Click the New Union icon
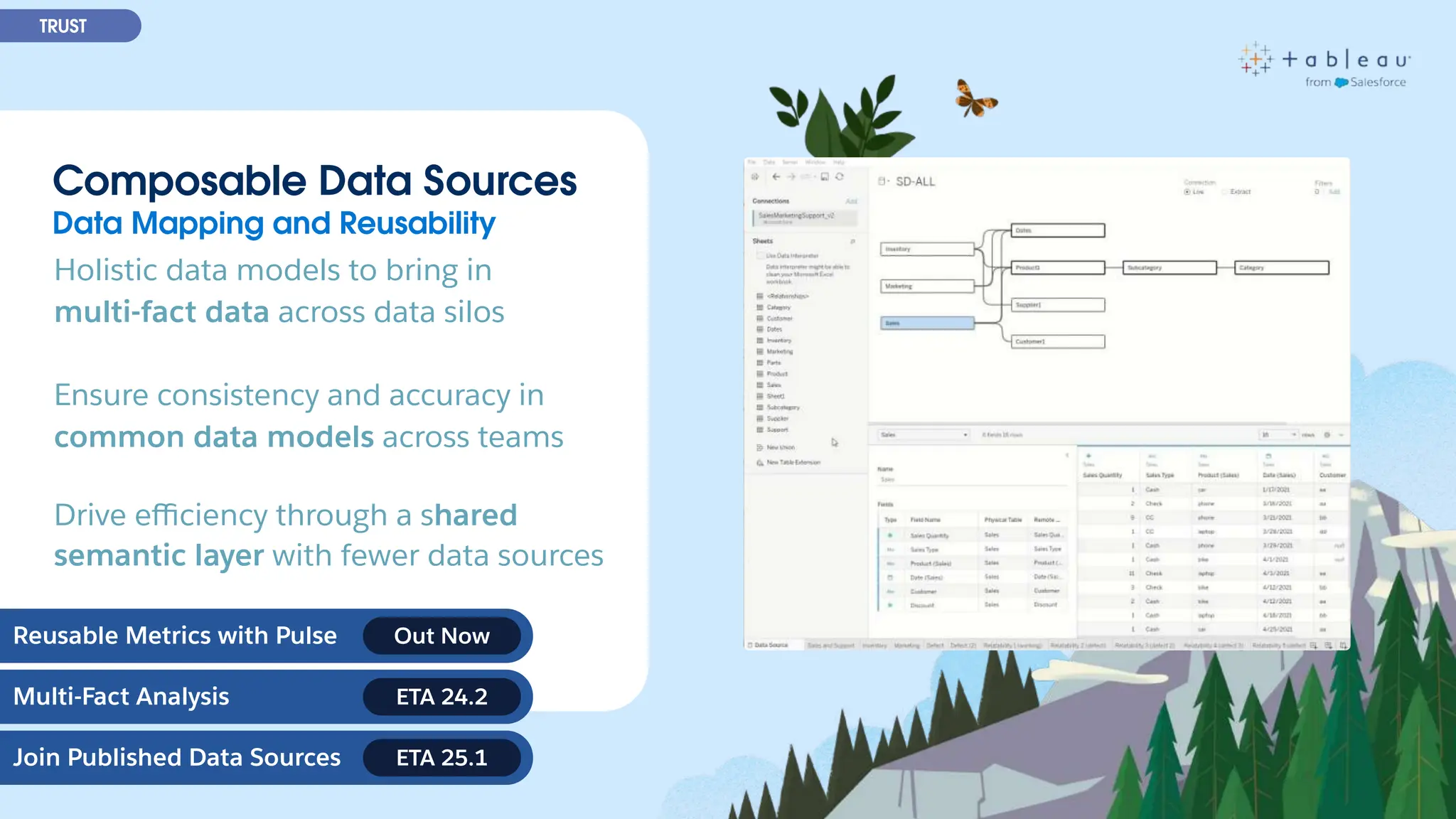This screenshot has width=1456, height=819. (x=759, y=447)
